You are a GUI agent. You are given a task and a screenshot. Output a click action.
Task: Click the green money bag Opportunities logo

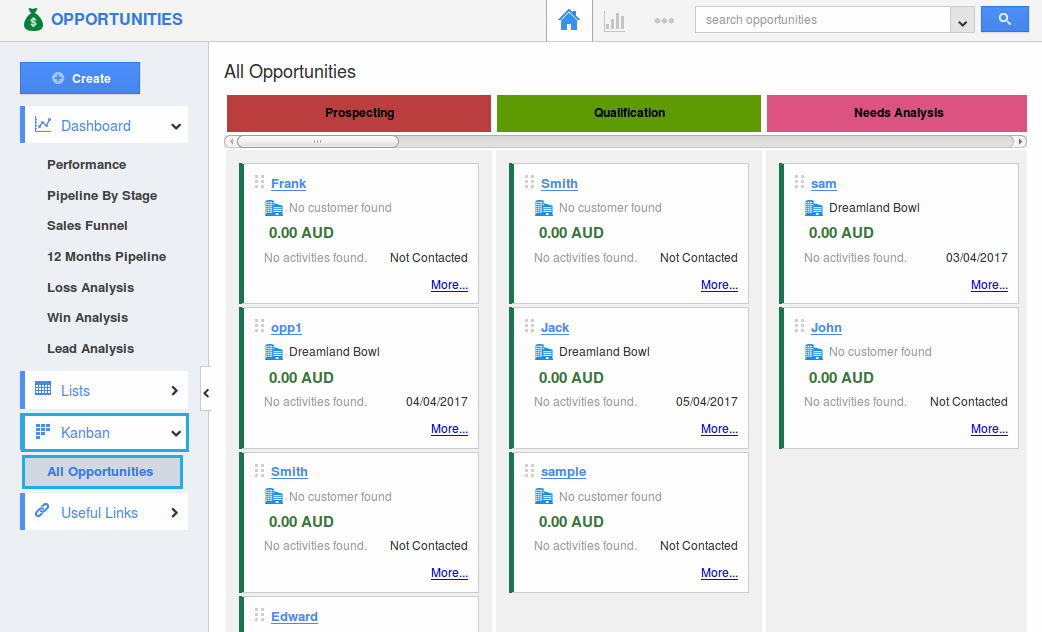pos(34,19)
